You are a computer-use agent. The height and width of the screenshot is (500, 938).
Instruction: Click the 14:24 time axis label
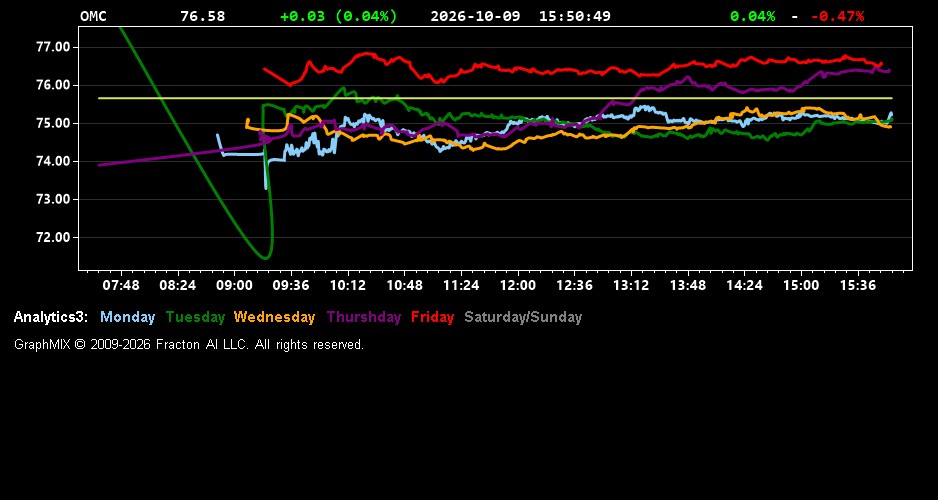pos(745,285)
